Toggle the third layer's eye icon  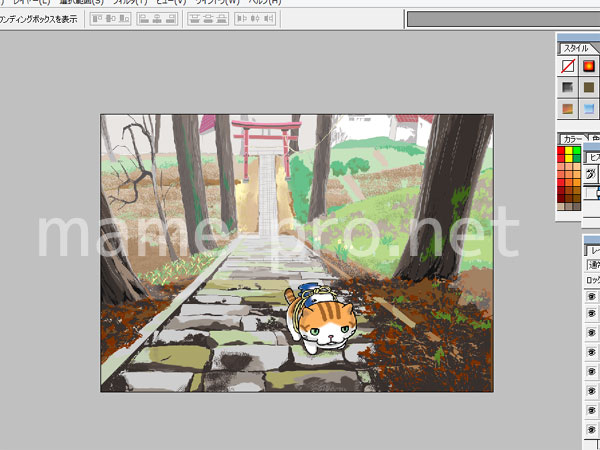point(592,332)
